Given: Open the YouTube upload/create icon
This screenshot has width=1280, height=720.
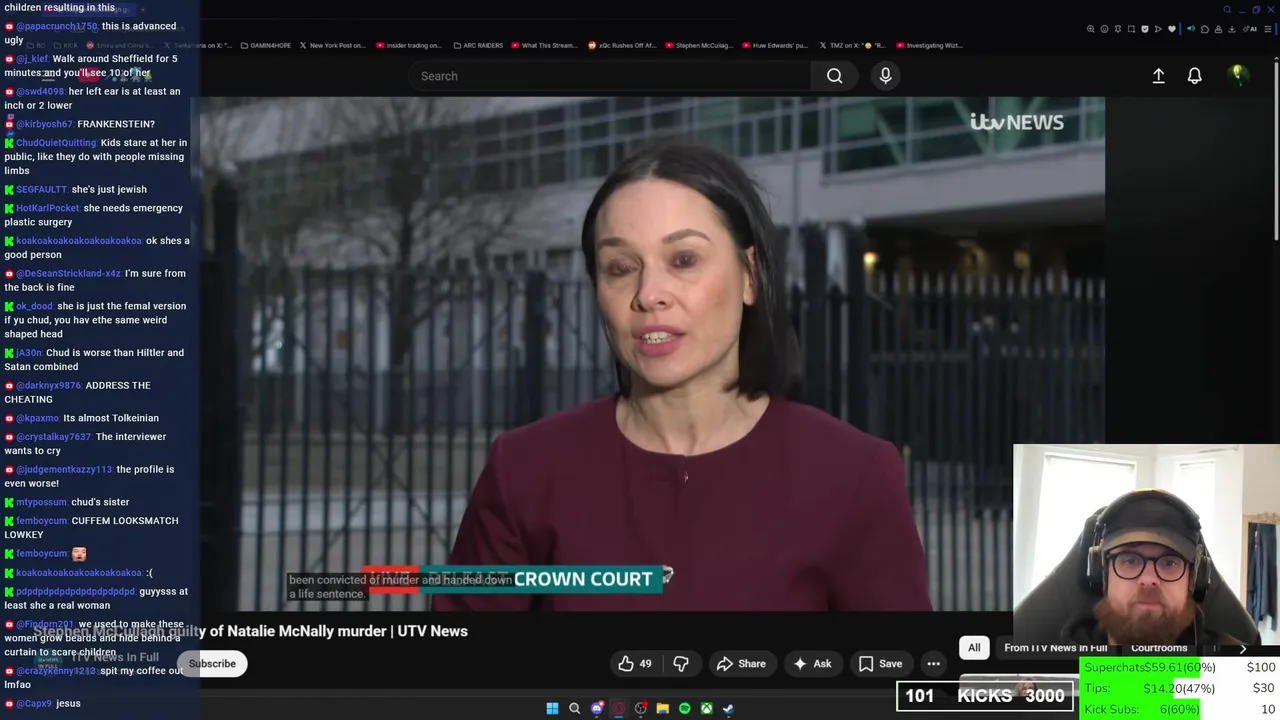Looking at the screenshot, I should point(1158,76).
